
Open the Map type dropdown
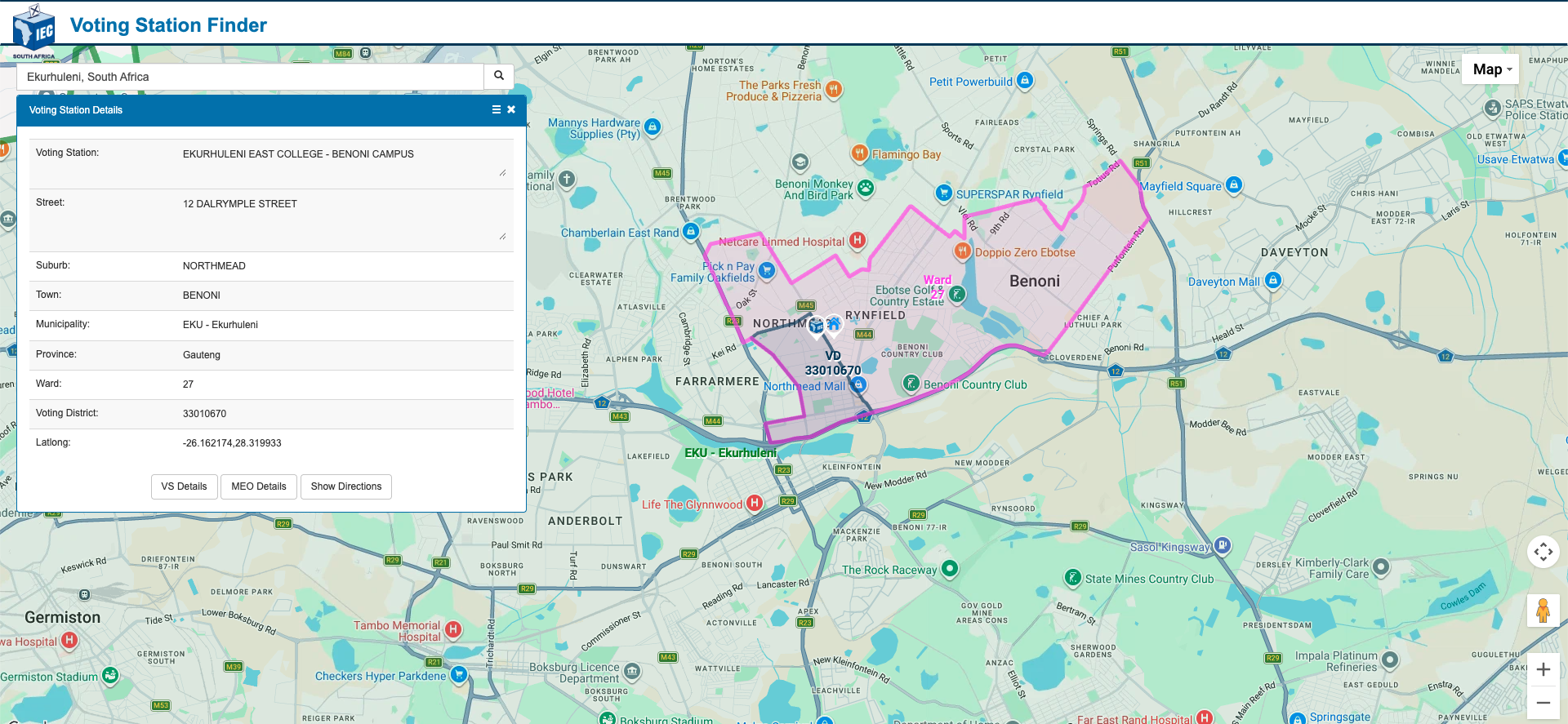tap(1491, 69)
